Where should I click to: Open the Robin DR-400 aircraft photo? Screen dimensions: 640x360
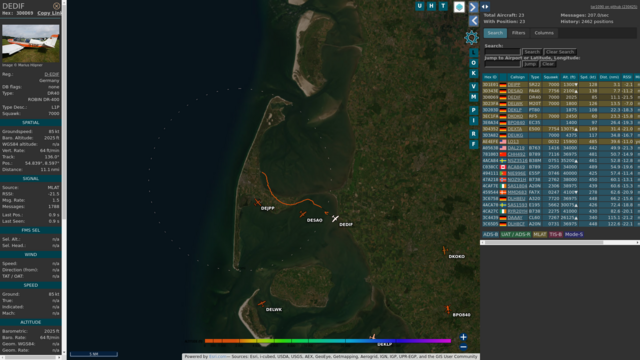coord(31,43)
